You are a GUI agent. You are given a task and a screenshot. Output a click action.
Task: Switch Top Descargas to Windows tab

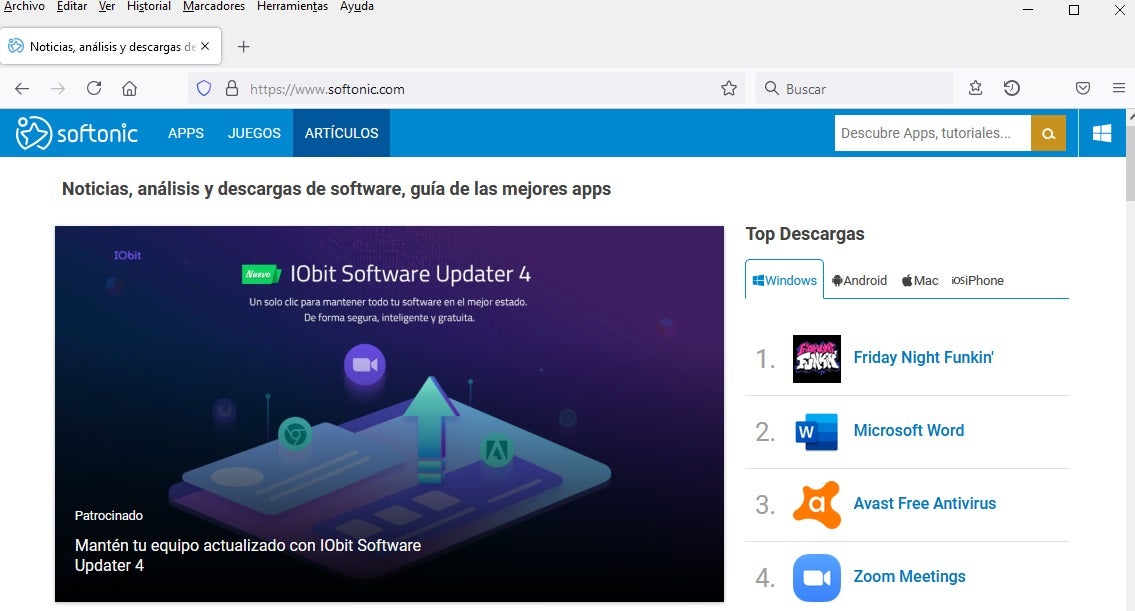(x=785, y=280)
